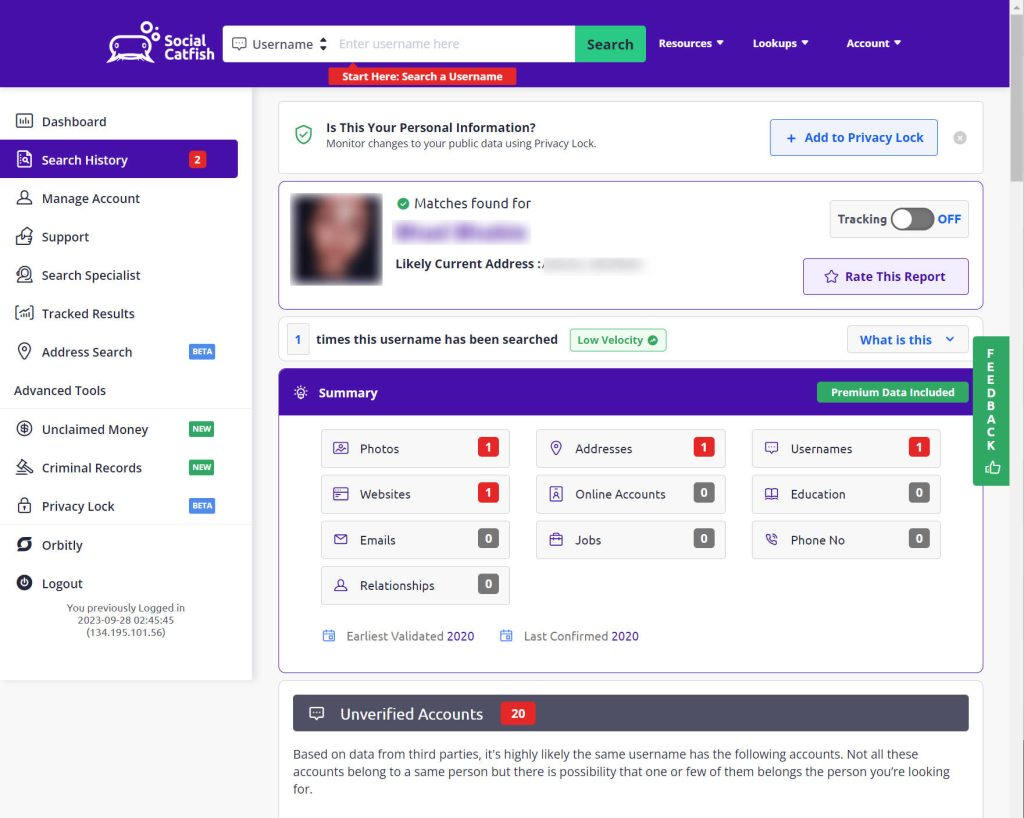Click the Feedback thumbs-up icon
The width and height of the screenshot is (1024, 818).
pyautogui.click(x=993, y=467)
